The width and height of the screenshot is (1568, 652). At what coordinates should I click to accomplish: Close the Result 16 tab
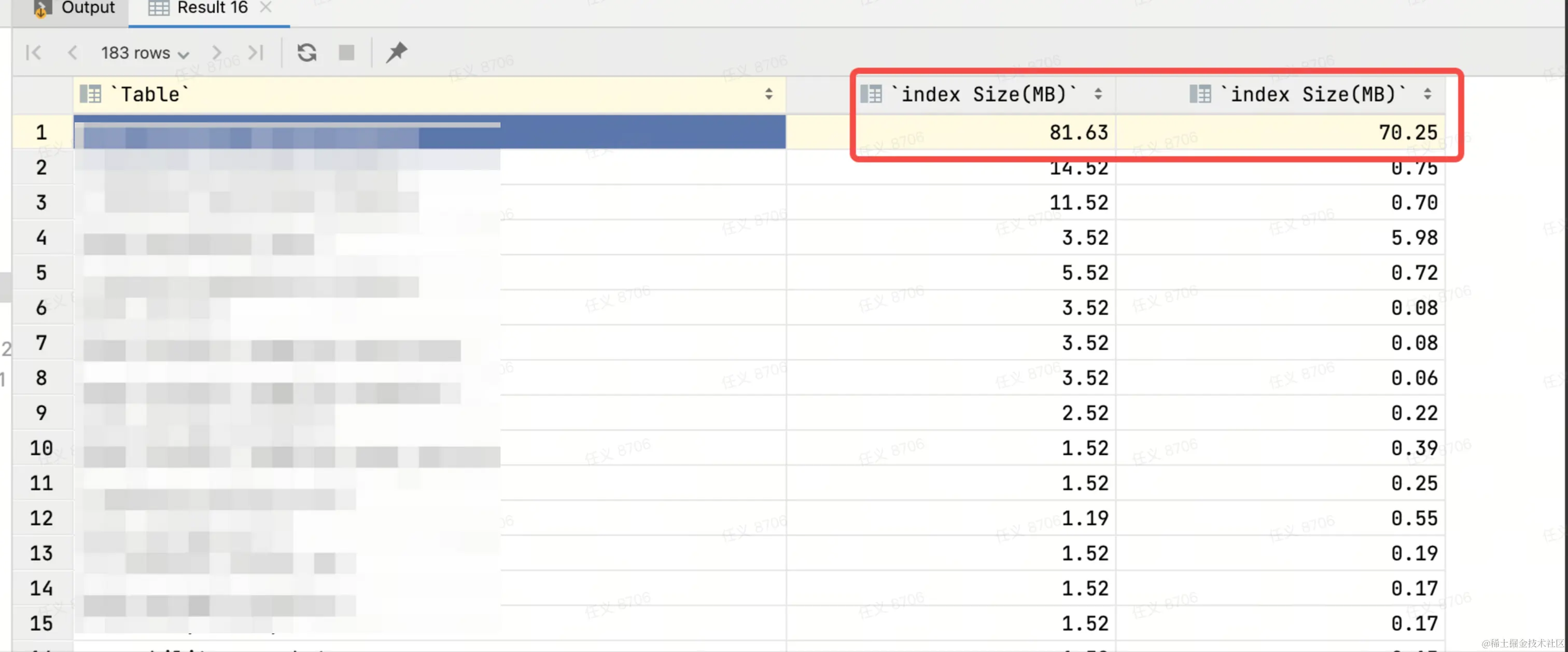click(x=265, y=8)
